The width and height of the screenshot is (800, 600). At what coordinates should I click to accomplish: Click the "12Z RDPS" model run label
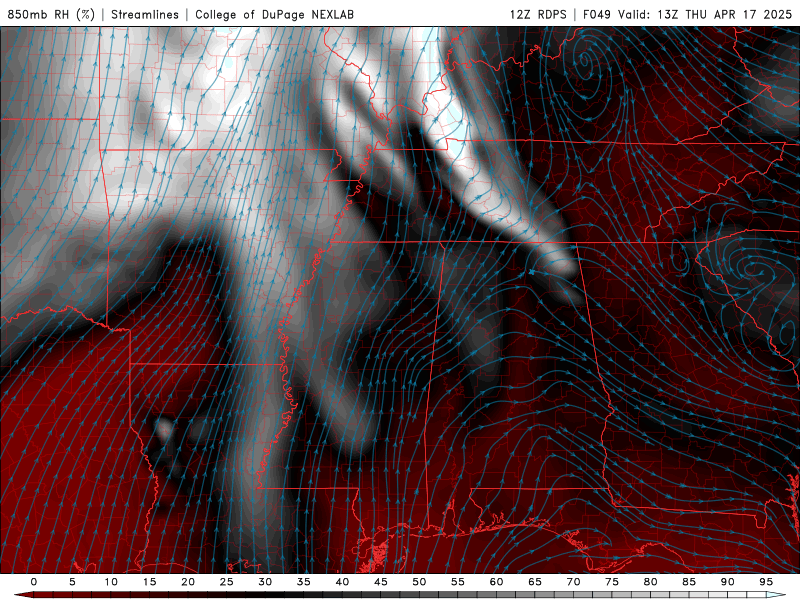[538, 14]
